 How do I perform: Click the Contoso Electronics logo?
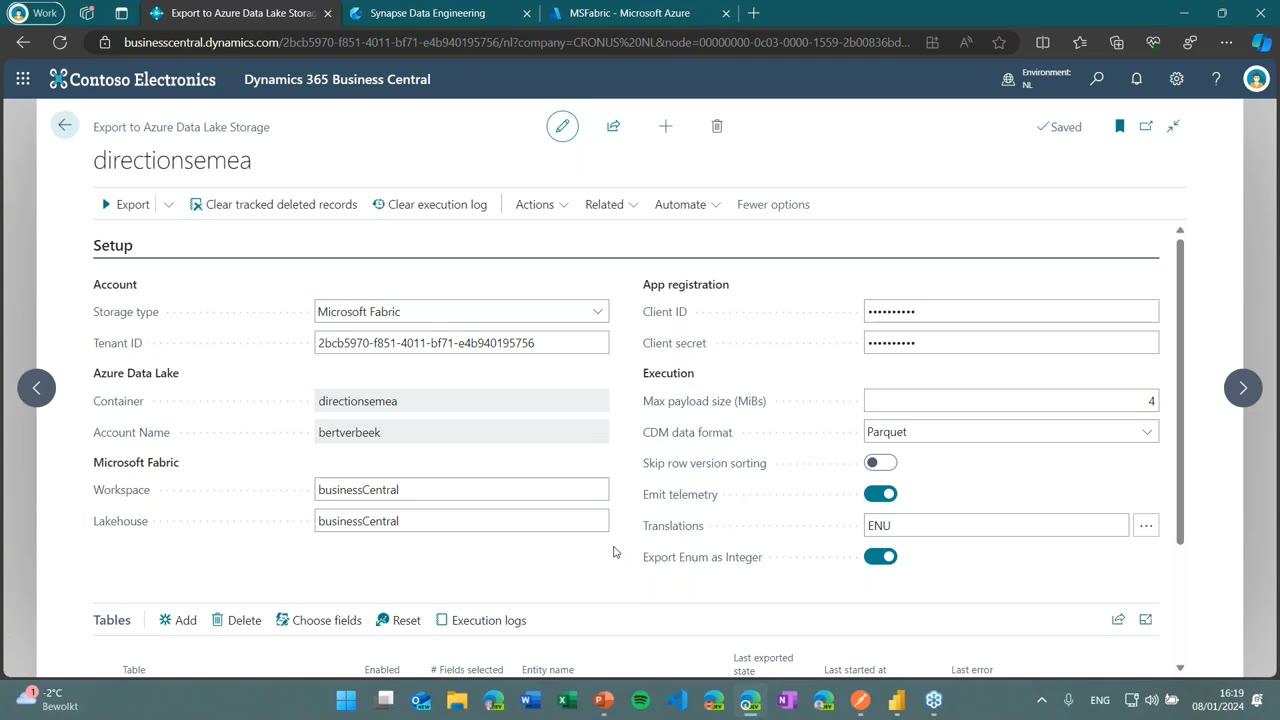(x=133, y=79)
